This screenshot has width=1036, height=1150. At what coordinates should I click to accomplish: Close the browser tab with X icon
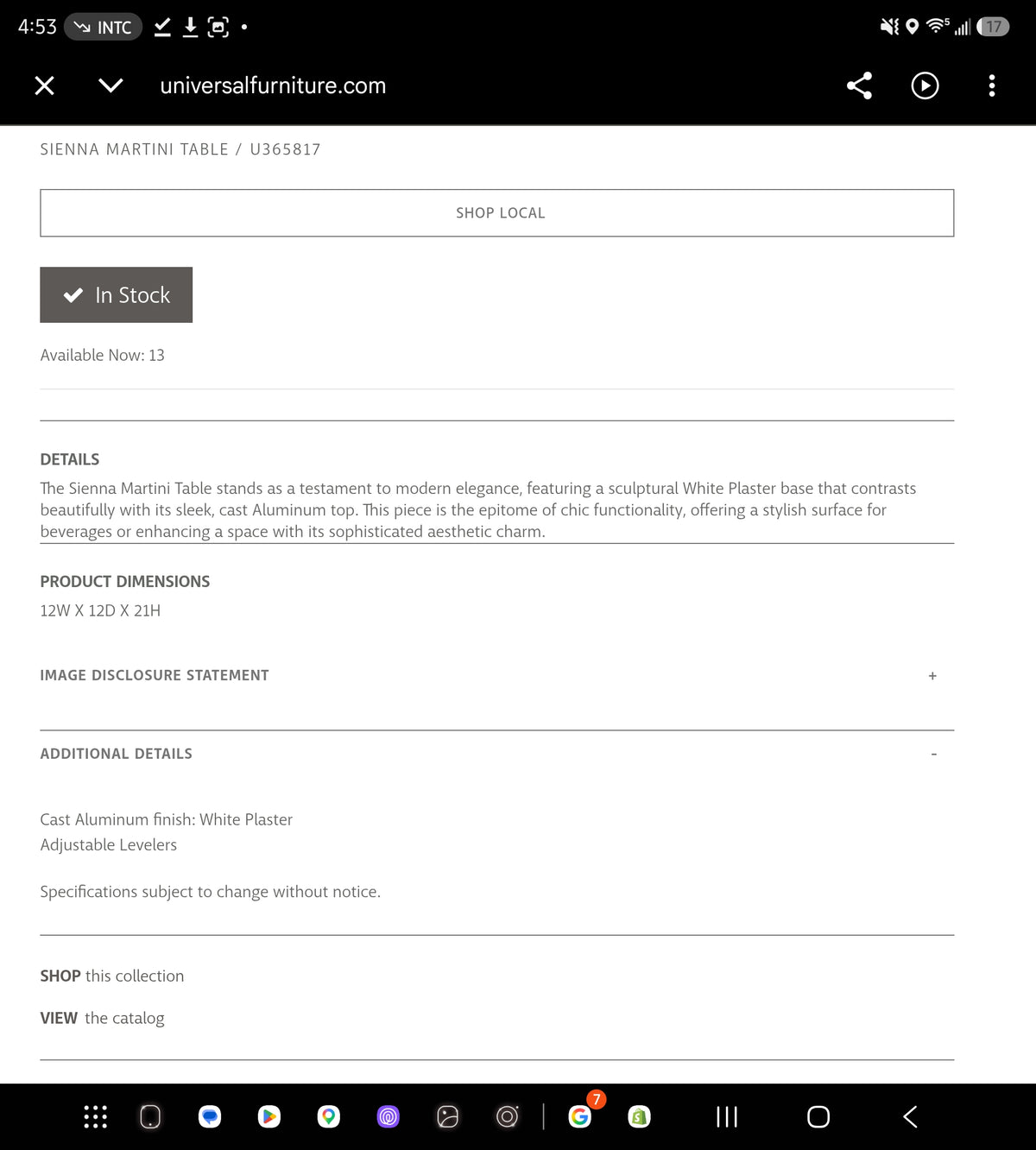[44, 85]
